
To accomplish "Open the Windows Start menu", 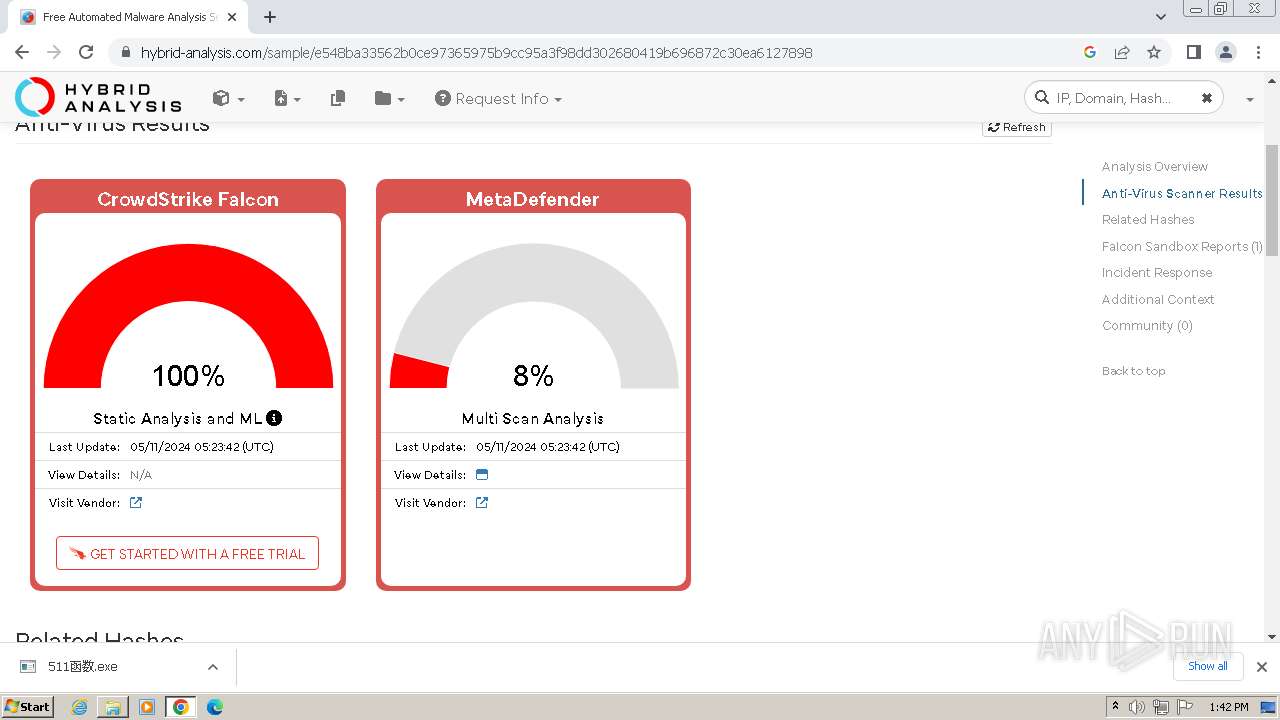I will point(28,706).
